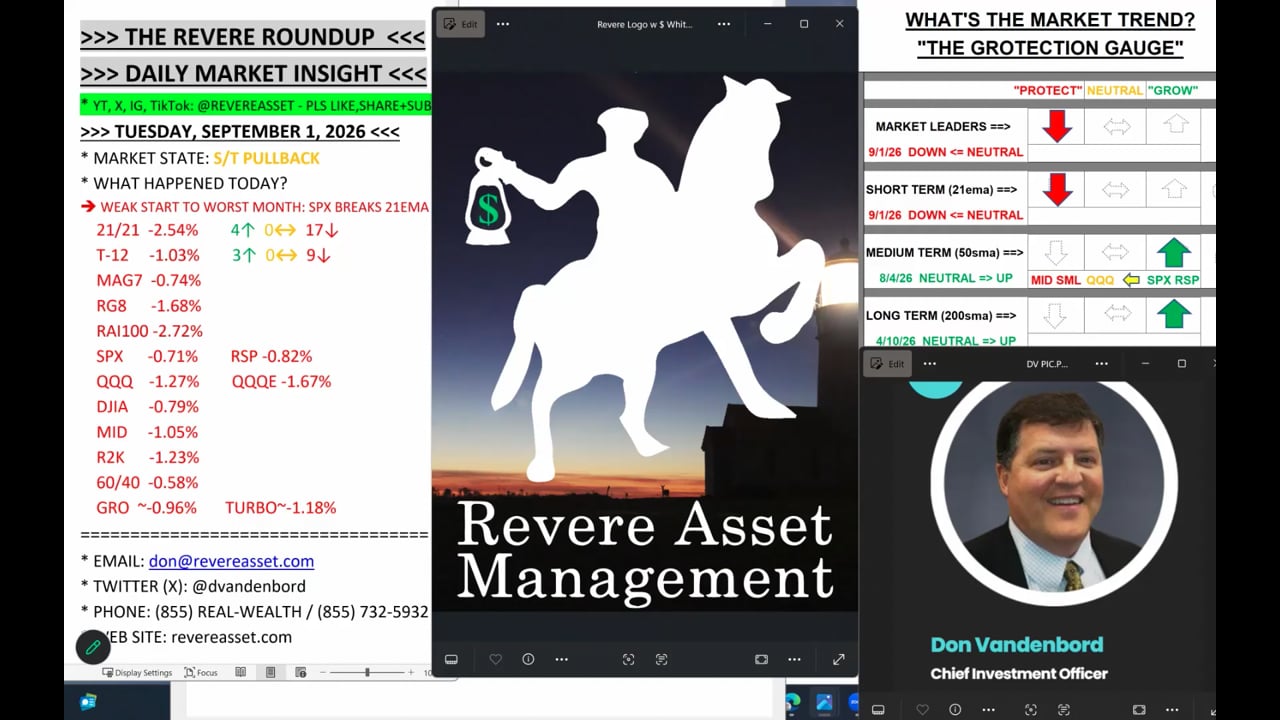Open the Photos app from the taskbar
The image size is (1280, 720).
(x=824, y=703)
